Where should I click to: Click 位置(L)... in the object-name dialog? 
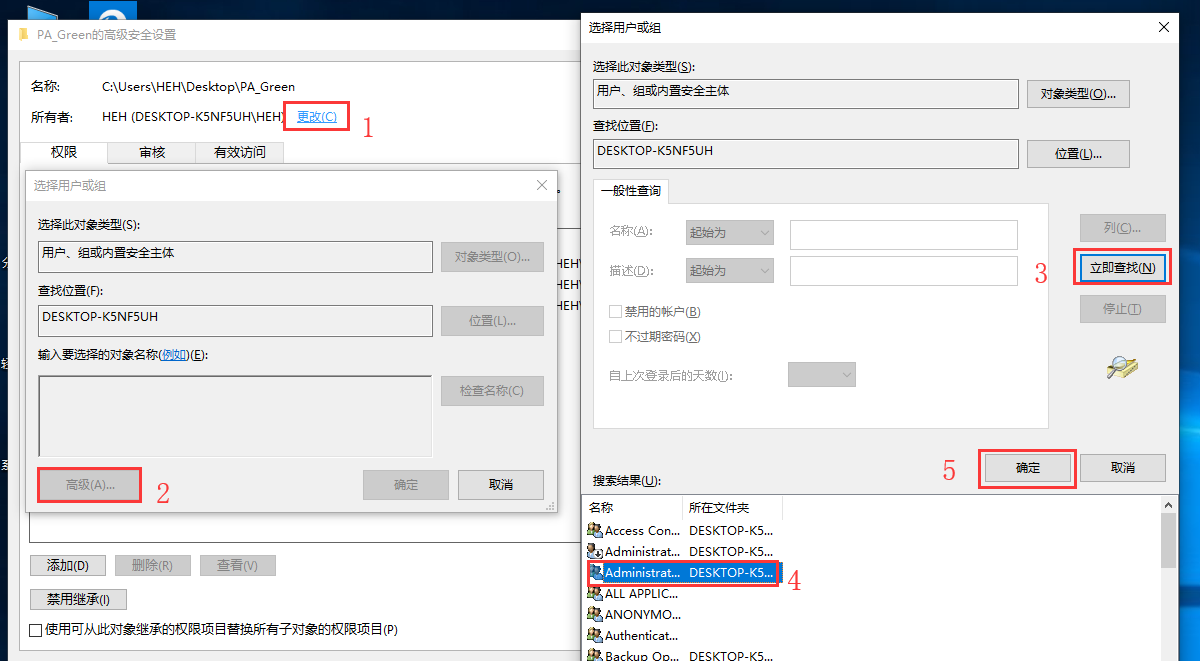pyautogui.click(x=493, y=321)
